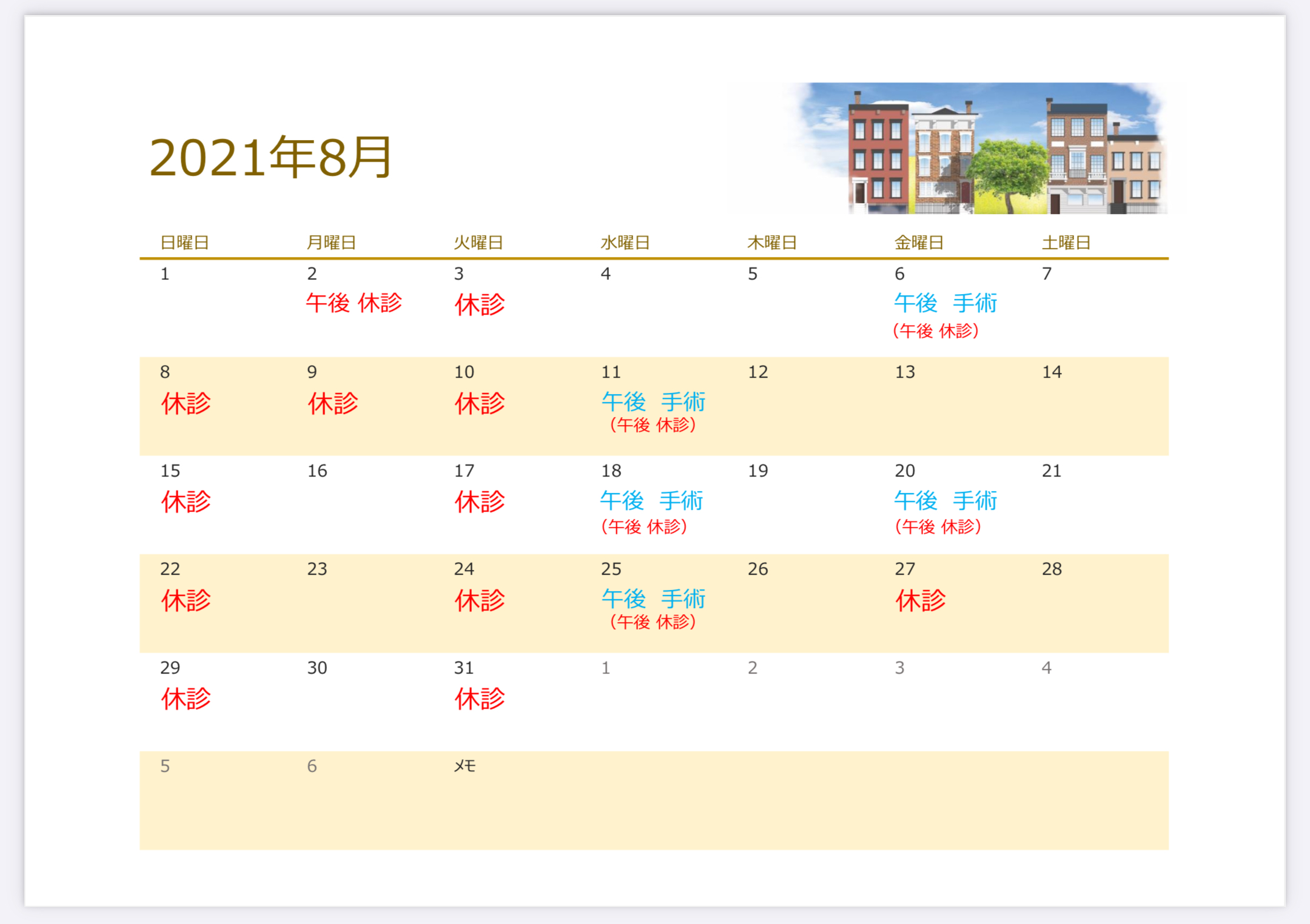Select greyed date 6 in the last row
Image resolution: width=1310 pixels, height=924 pixels.
point(312,766)
